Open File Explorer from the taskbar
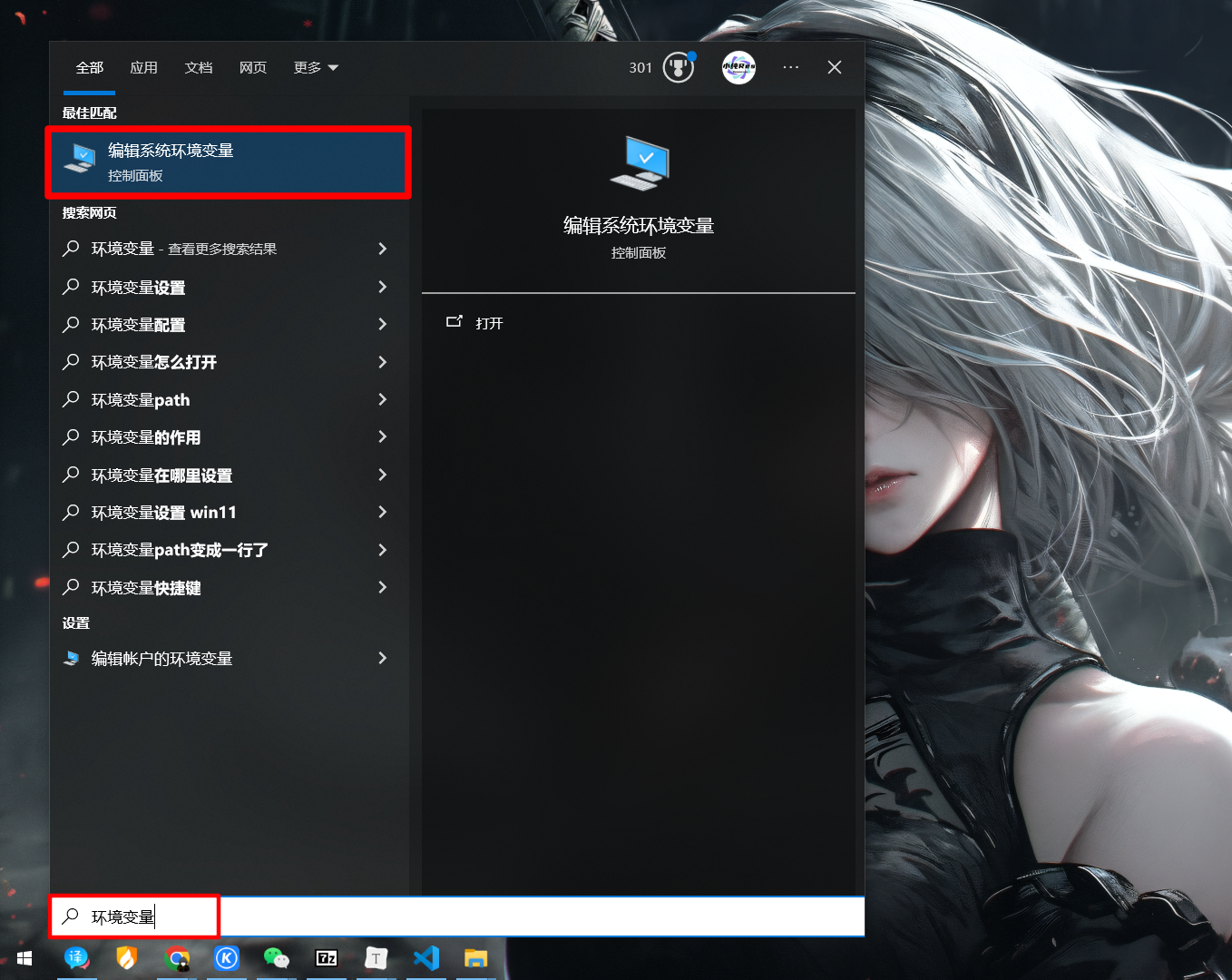This screenshot has width=1232, height=980. pos(476,958)
